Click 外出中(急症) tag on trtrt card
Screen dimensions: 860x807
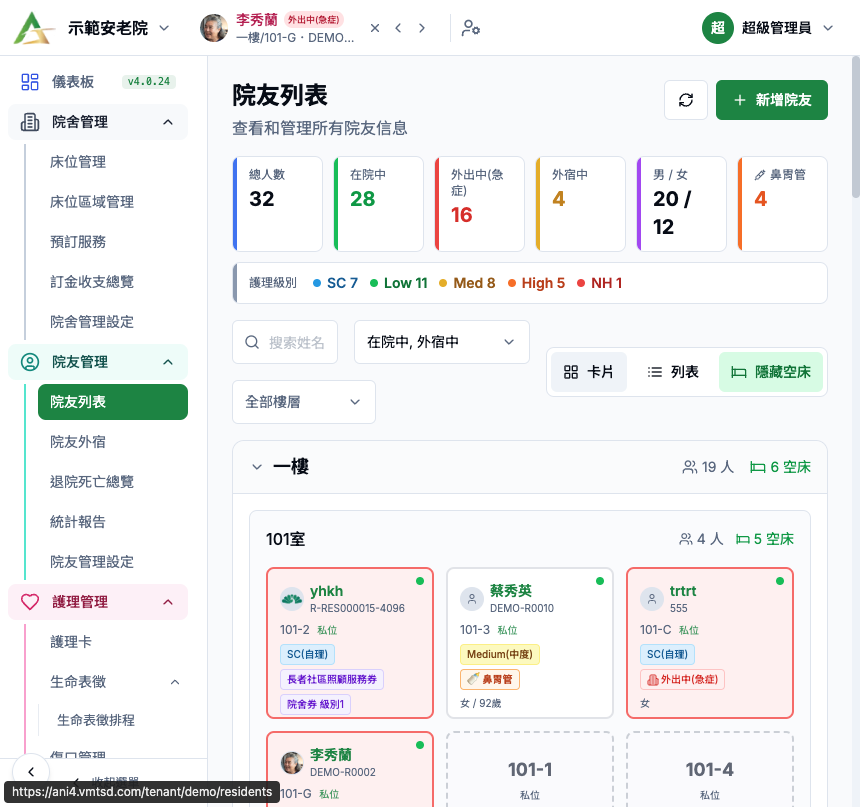(682, 679)
